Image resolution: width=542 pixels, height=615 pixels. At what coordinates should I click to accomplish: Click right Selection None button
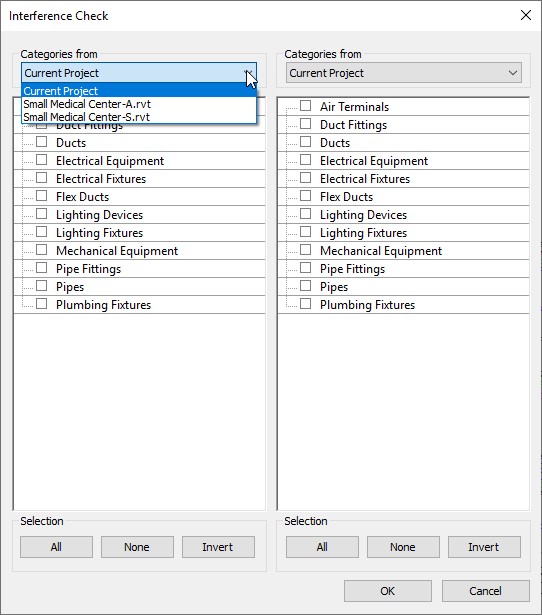pos(403,547)
